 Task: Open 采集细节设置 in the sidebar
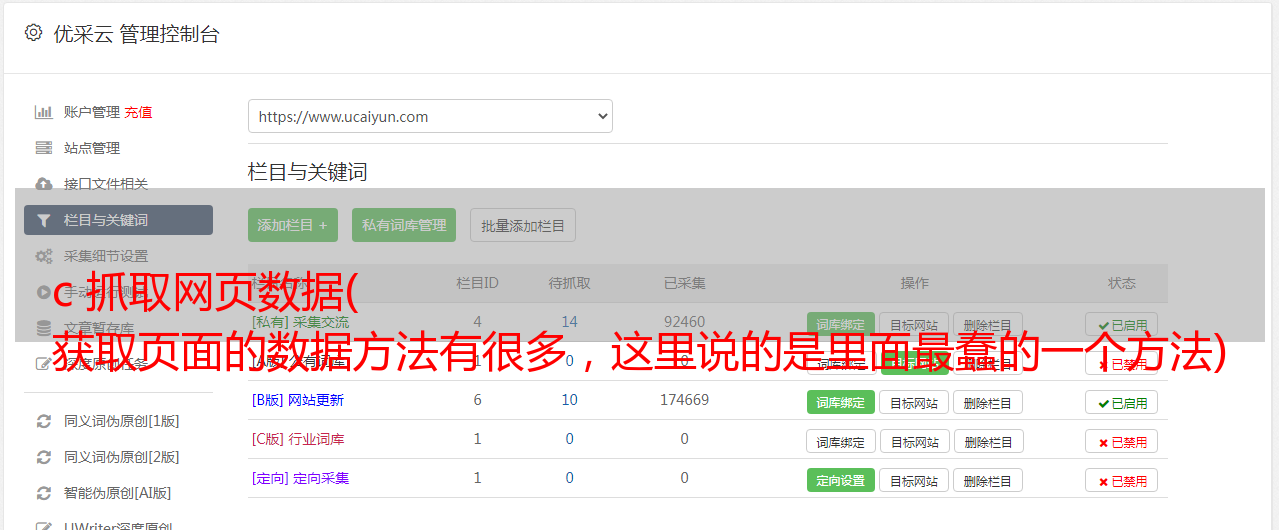click(106, 256)
